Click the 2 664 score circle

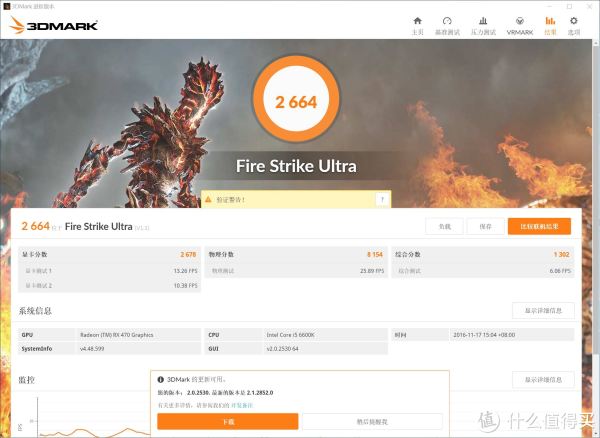[296, 99]
